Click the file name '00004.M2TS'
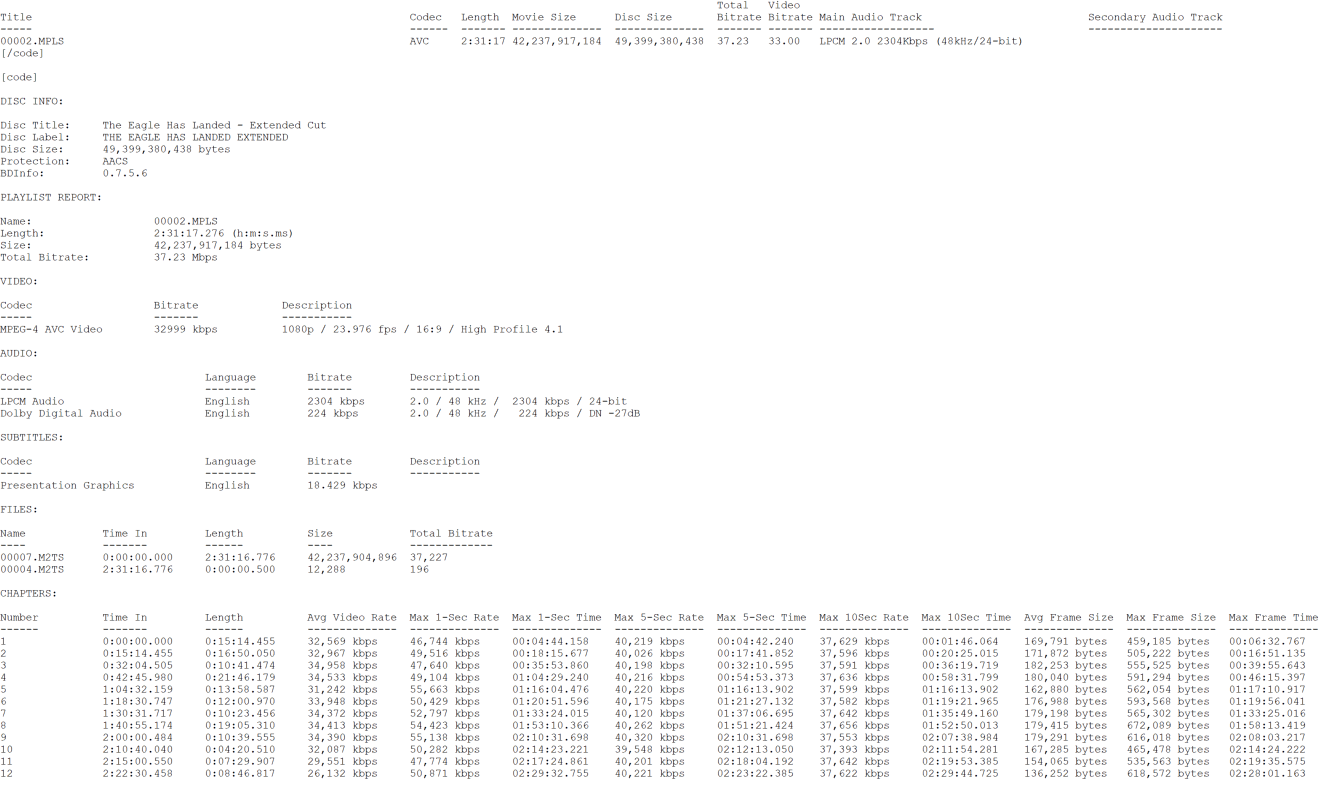Screen dimensions: 1339x788 click(x=32, y=569)
